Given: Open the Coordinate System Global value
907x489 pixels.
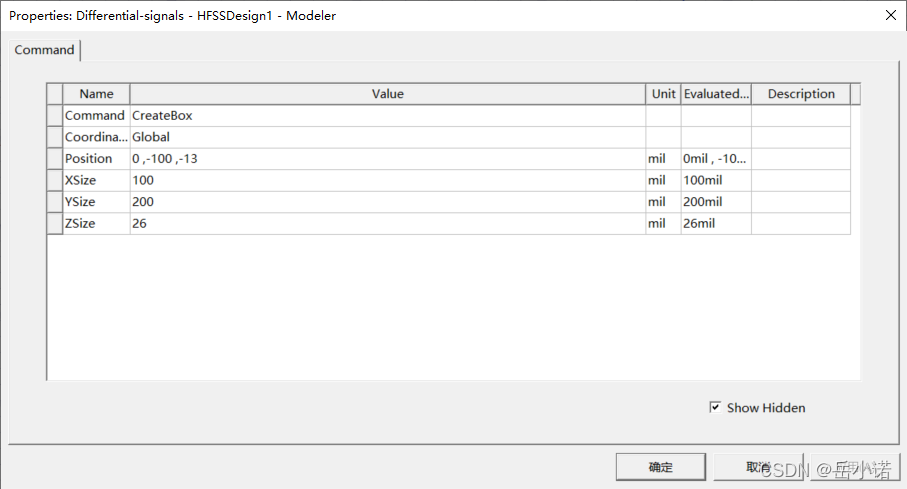Looking at the screenshot, I should pyautogui.click(x=388, y=137).
